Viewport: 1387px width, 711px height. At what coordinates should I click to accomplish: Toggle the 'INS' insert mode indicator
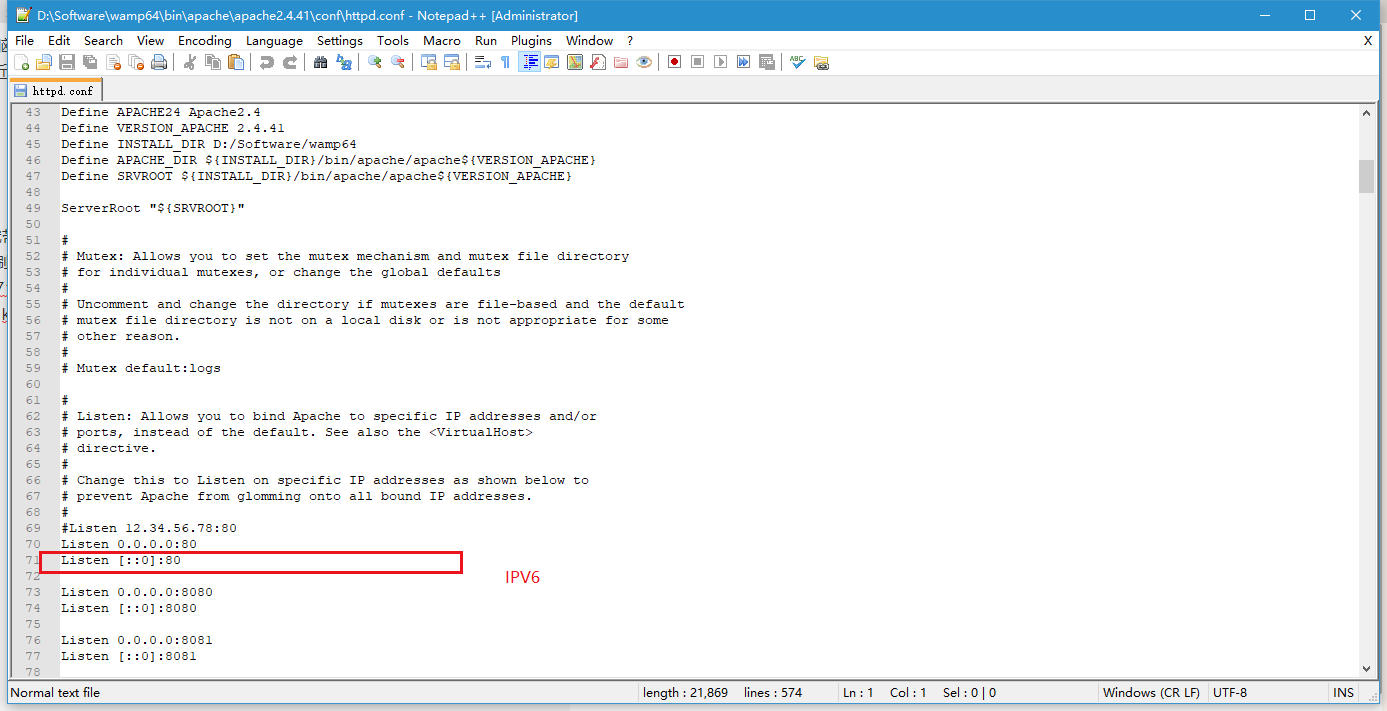click(x=1343, y=692)
